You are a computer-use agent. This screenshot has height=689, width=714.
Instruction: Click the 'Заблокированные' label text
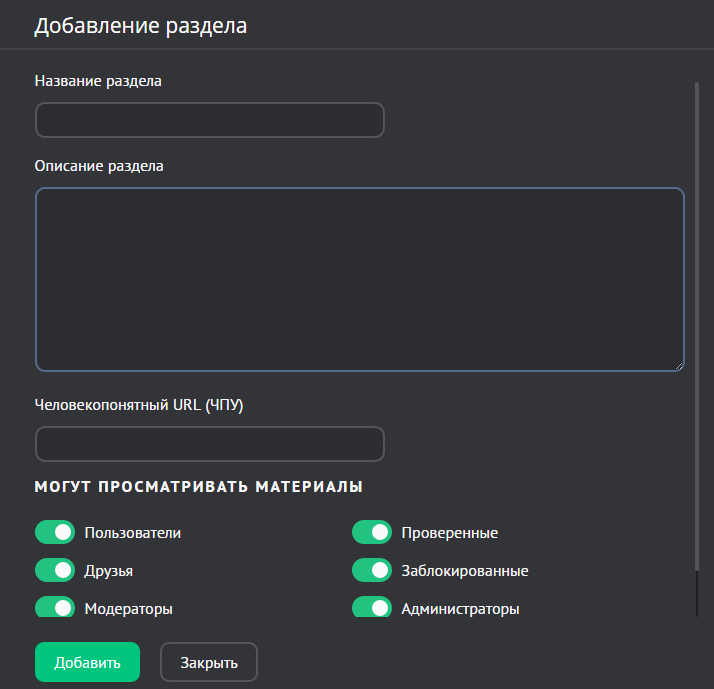[464, 571]
